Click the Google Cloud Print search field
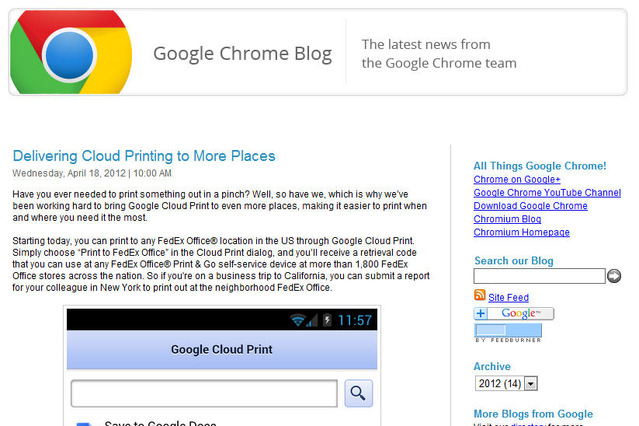The height and width of the screenshot is (426, 639). click(x=204, y=393)
